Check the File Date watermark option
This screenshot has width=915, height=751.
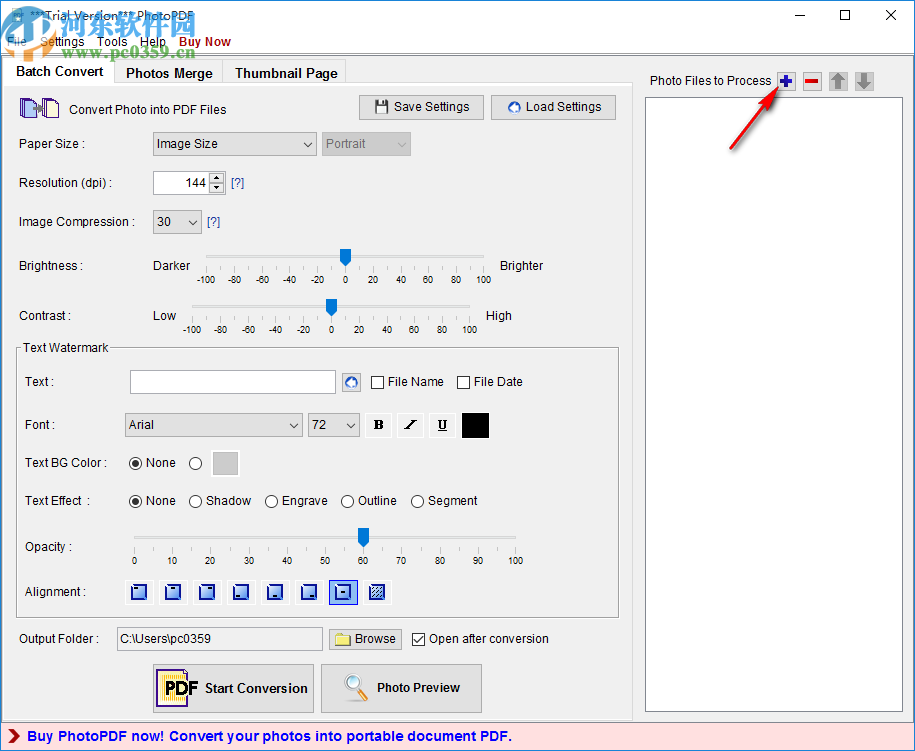click(463, 382)
